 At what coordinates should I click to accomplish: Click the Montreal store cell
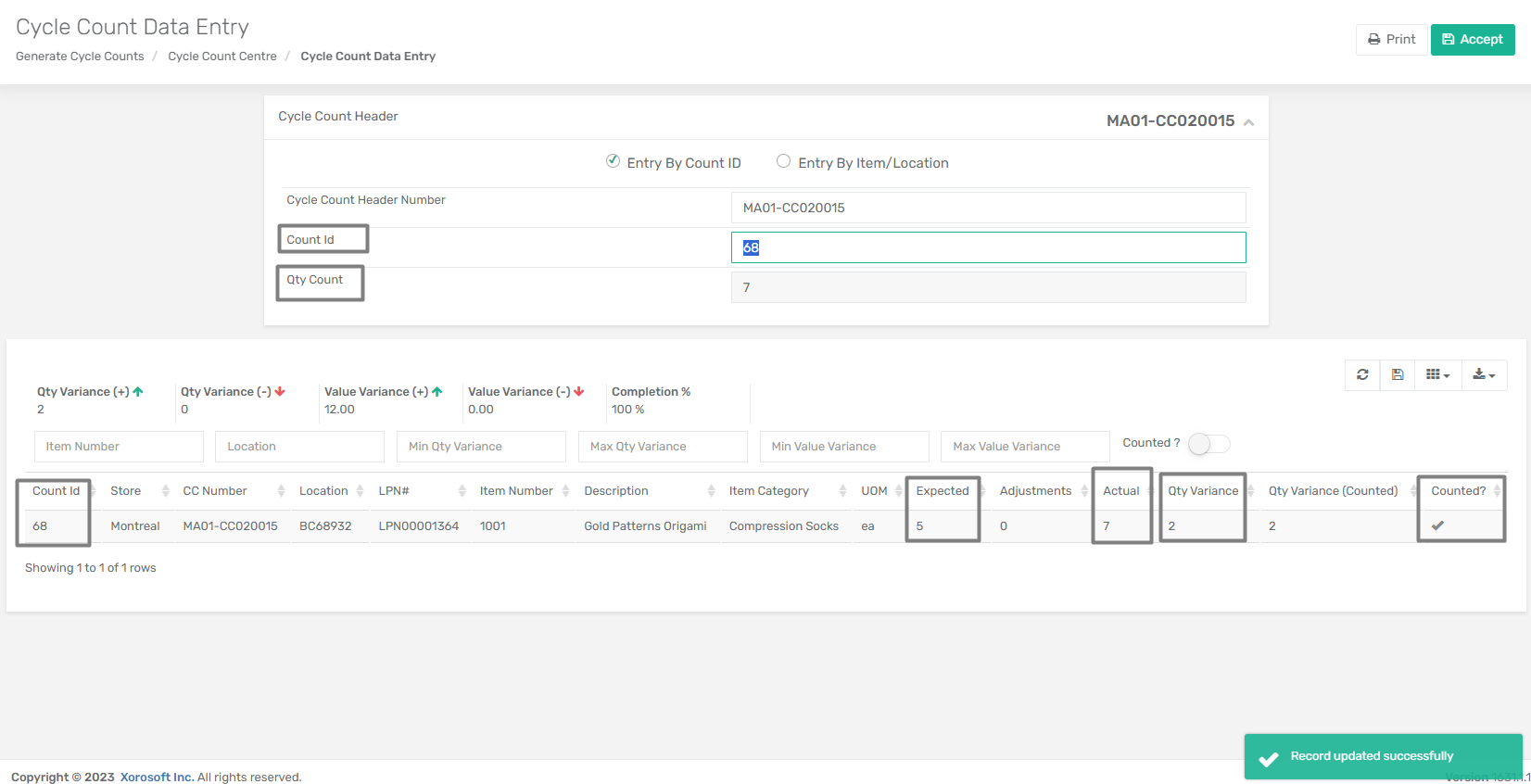click(x=135, y=526)
